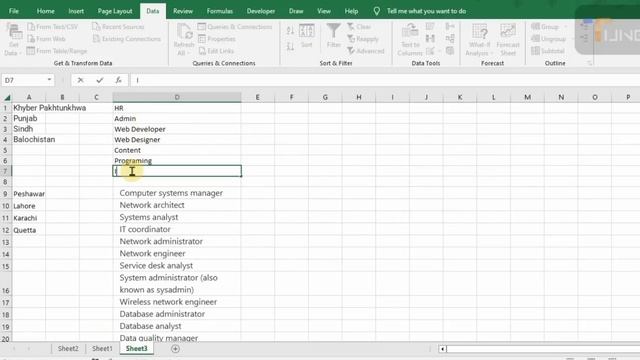This screenshot has height=360, width=640.
Task: Click cell containing Database analyst
Action: tap(177, 326)
